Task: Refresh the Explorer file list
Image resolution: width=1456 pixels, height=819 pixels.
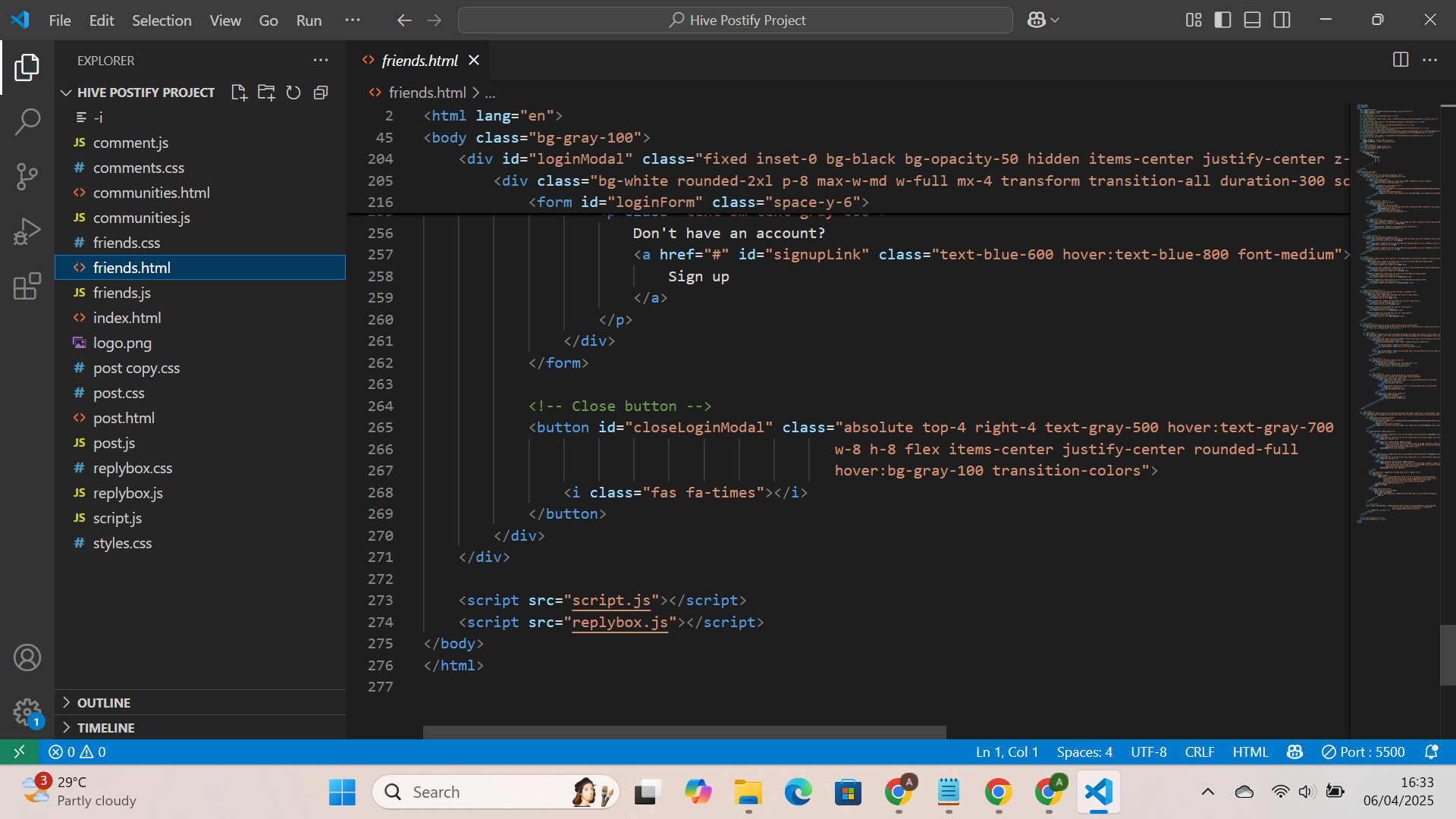Action: (x=293, y=93)
